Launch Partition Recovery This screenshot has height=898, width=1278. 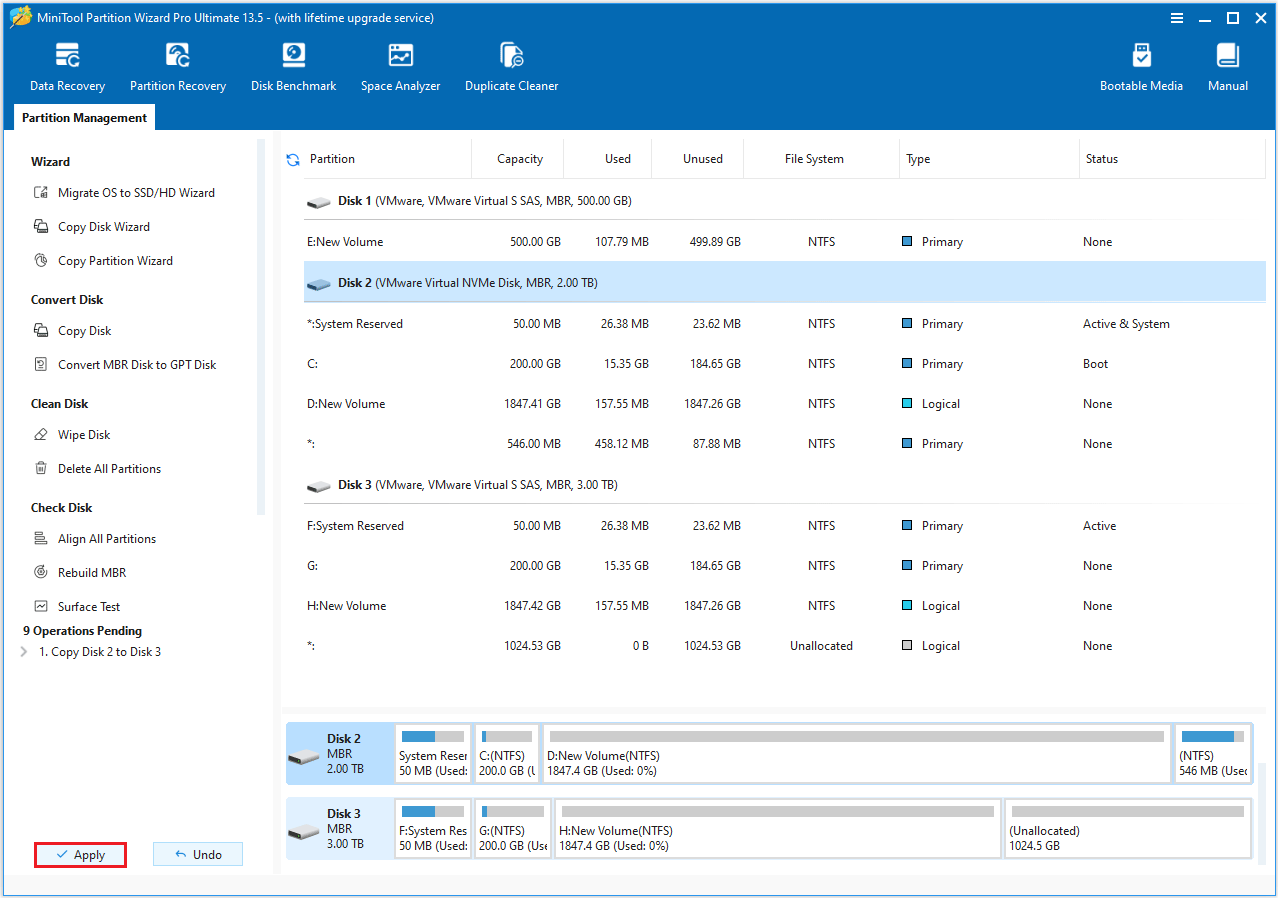pyautogui.click(x=177, y=65)
